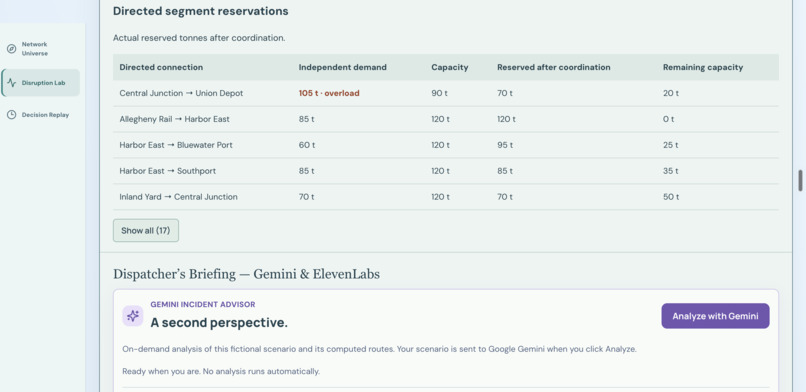Viewport: 806px width, 392px height.
Task: Click GEMINI INCIDENT ADVISOR label
Action: point(203,305)
